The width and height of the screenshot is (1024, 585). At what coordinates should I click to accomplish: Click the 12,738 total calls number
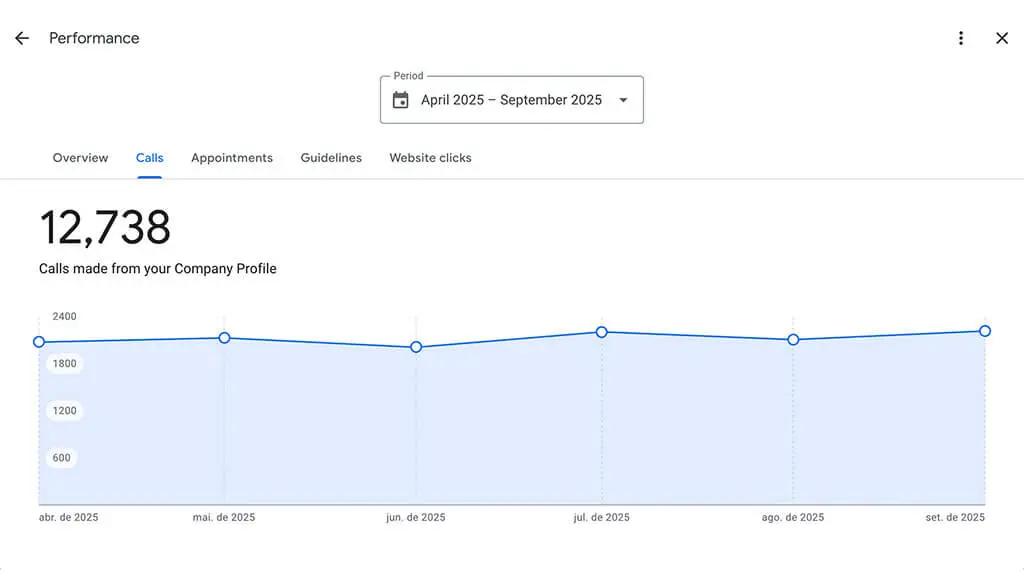[105, 228]
